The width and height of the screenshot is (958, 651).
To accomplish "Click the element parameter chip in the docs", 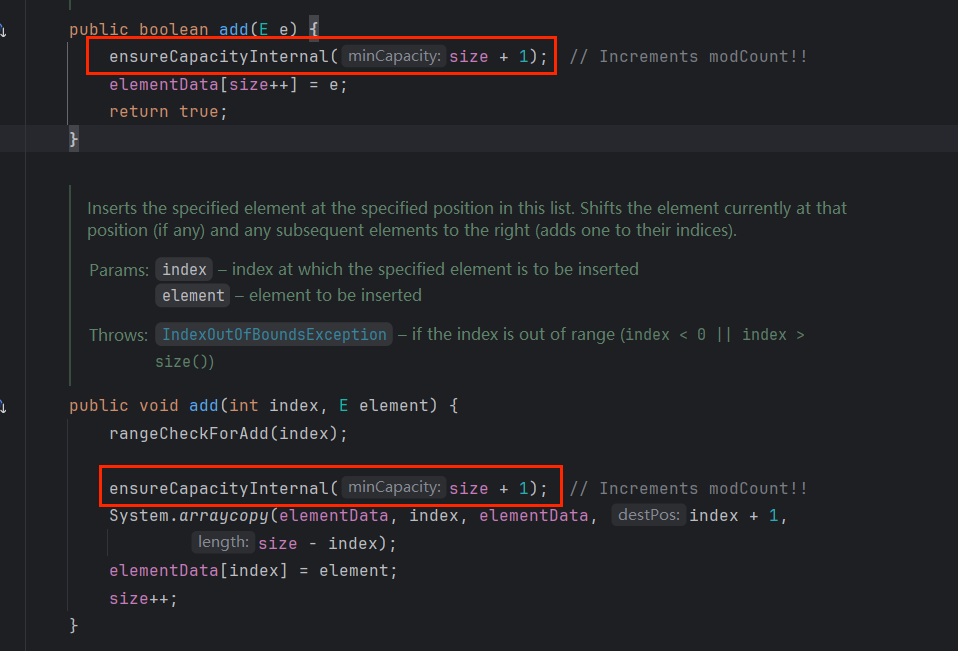I will pos(193,296).
